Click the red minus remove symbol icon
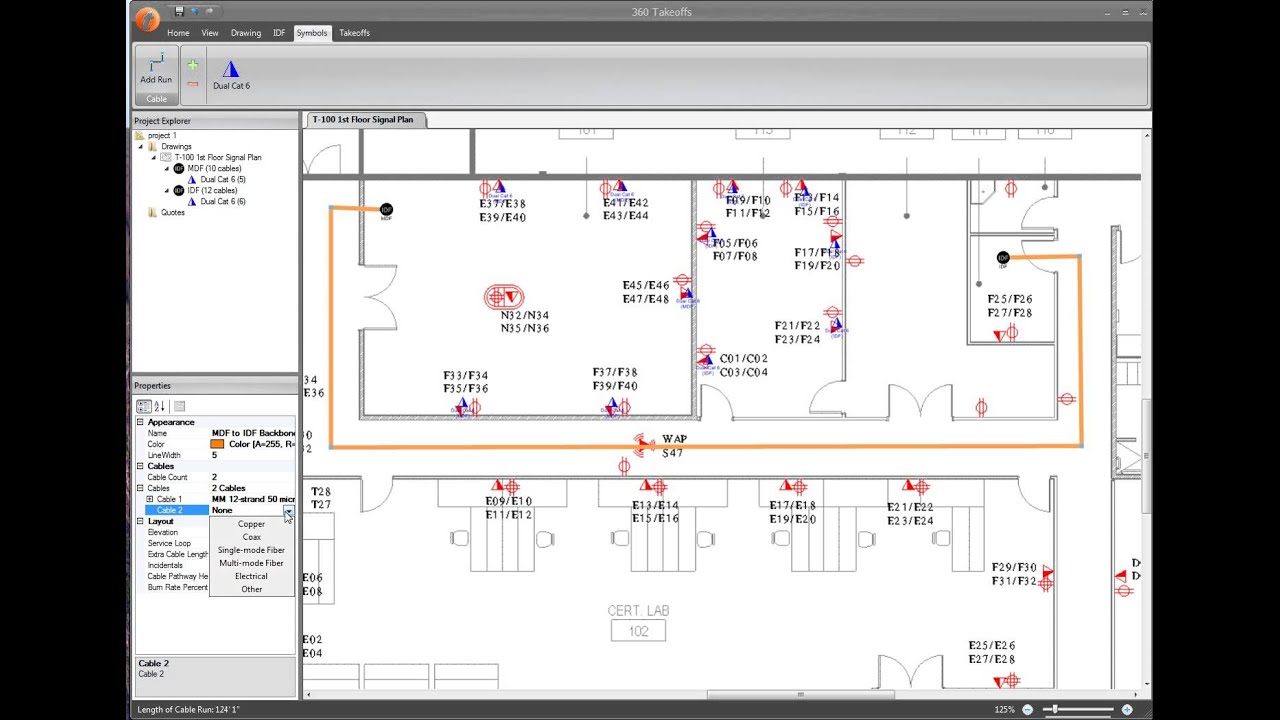Image resolution: width=1280 pixels, height=720 pixels. (x=192, y=84)
